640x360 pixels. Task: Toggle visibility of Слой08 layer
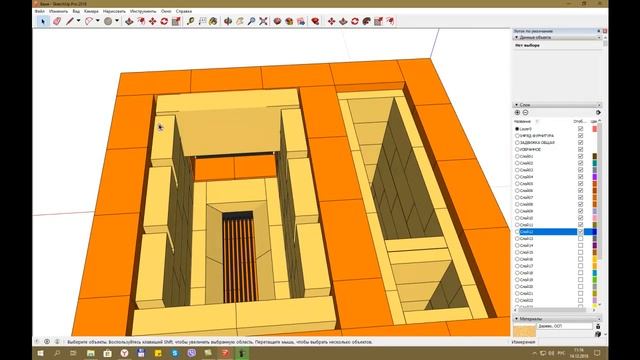click(580, 204)
